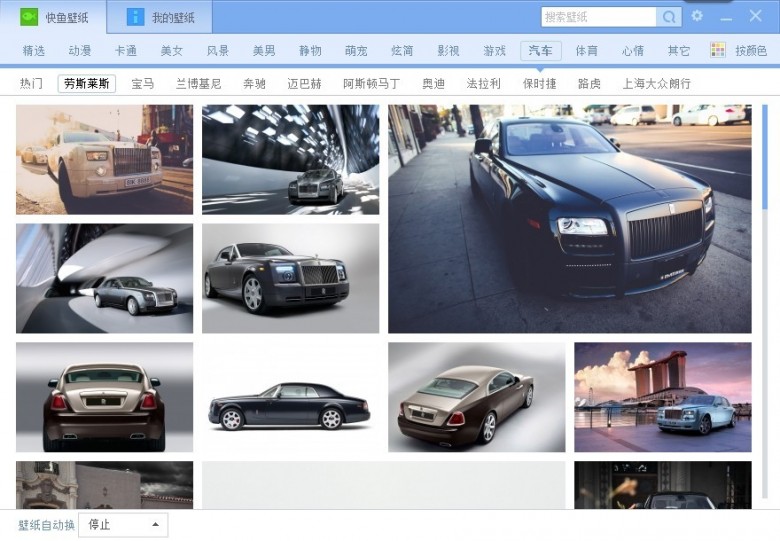Choose the 宝马 subcategory
780x541 pixels.
(143, 84)
